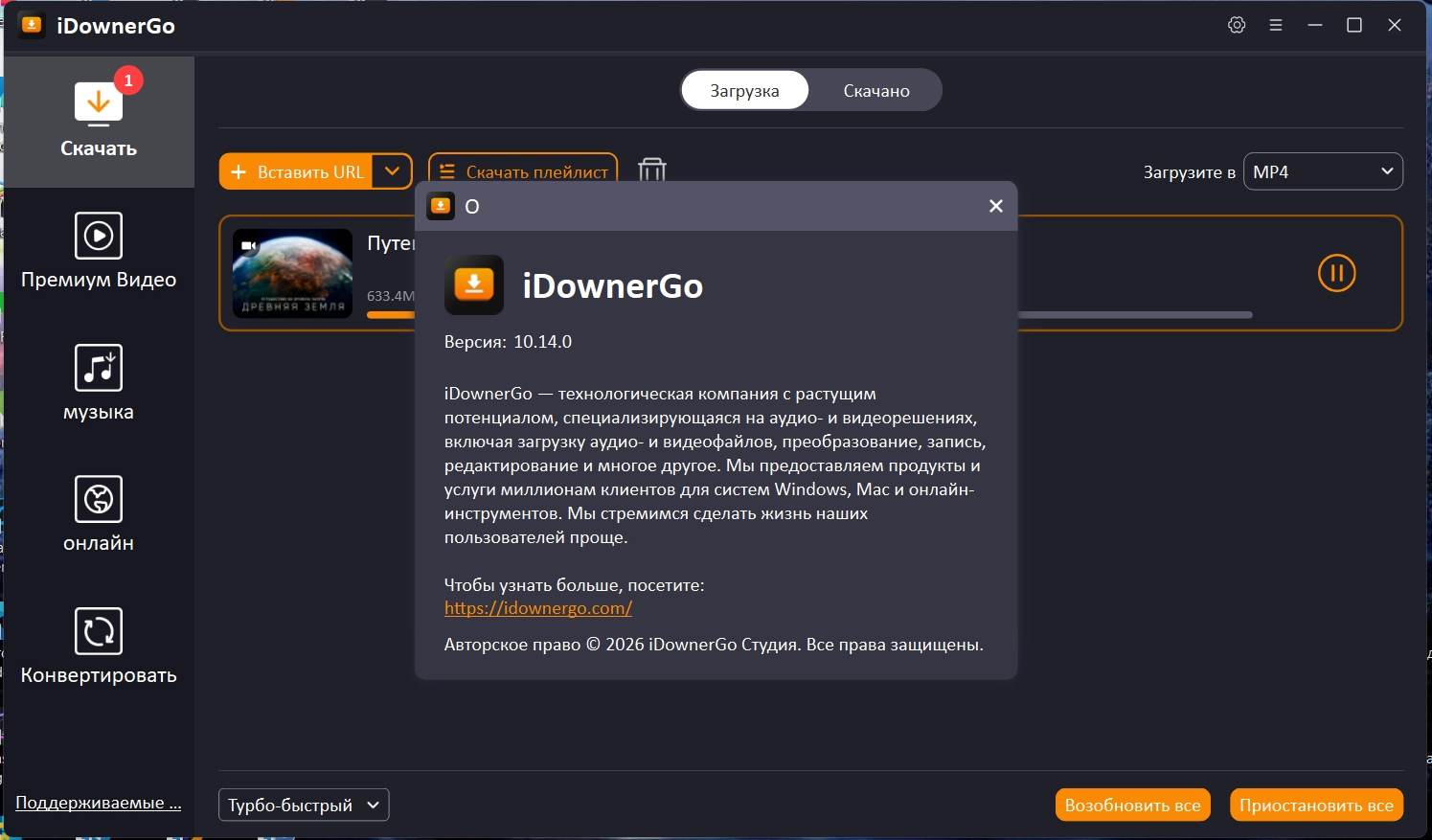This screenshot has width=1432, height=840.
Task: Open the hamburger menu in title bar
Action: [x=1276, y=25]
